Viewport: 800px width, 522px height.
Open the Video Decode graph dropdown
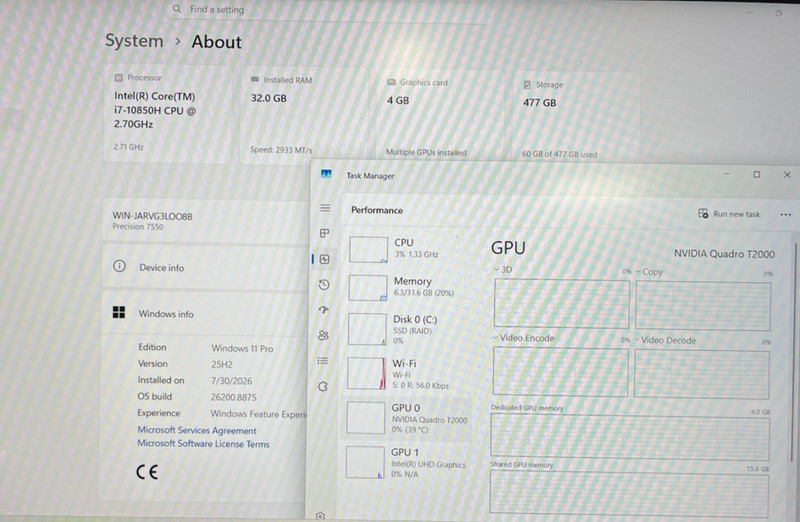[x=637, y=340]
